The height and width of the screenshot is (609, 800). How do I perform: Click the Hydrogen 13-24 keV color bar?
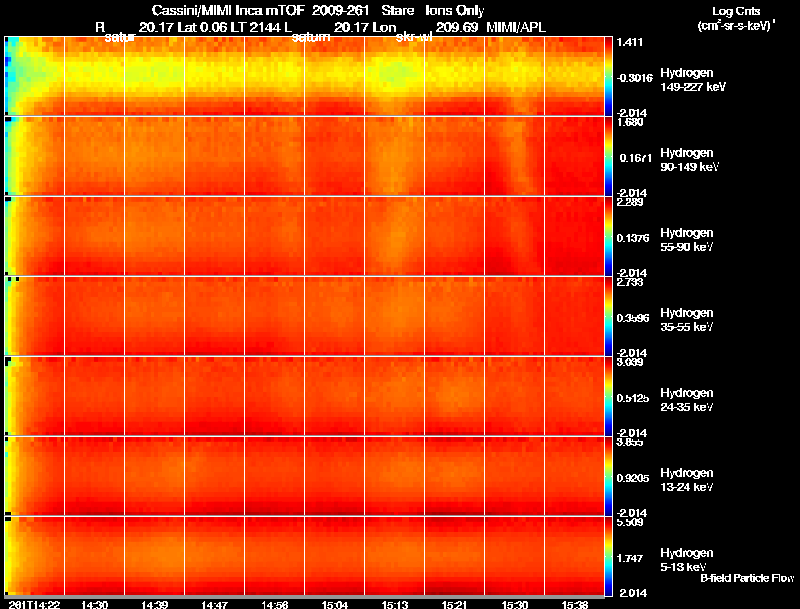pyautogui.click(x=608, y=476)
